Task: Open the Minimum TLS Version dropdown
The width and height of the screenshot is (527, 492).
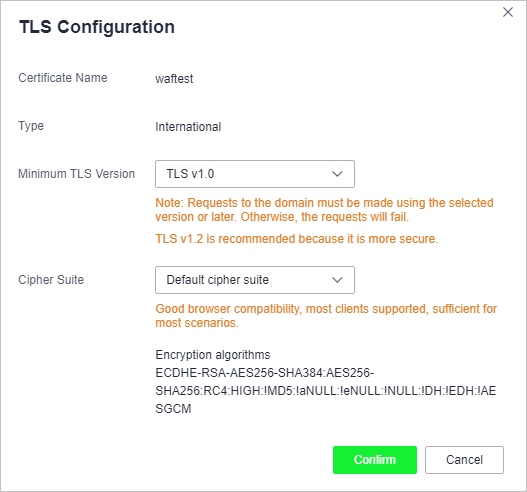Action: 255,174
